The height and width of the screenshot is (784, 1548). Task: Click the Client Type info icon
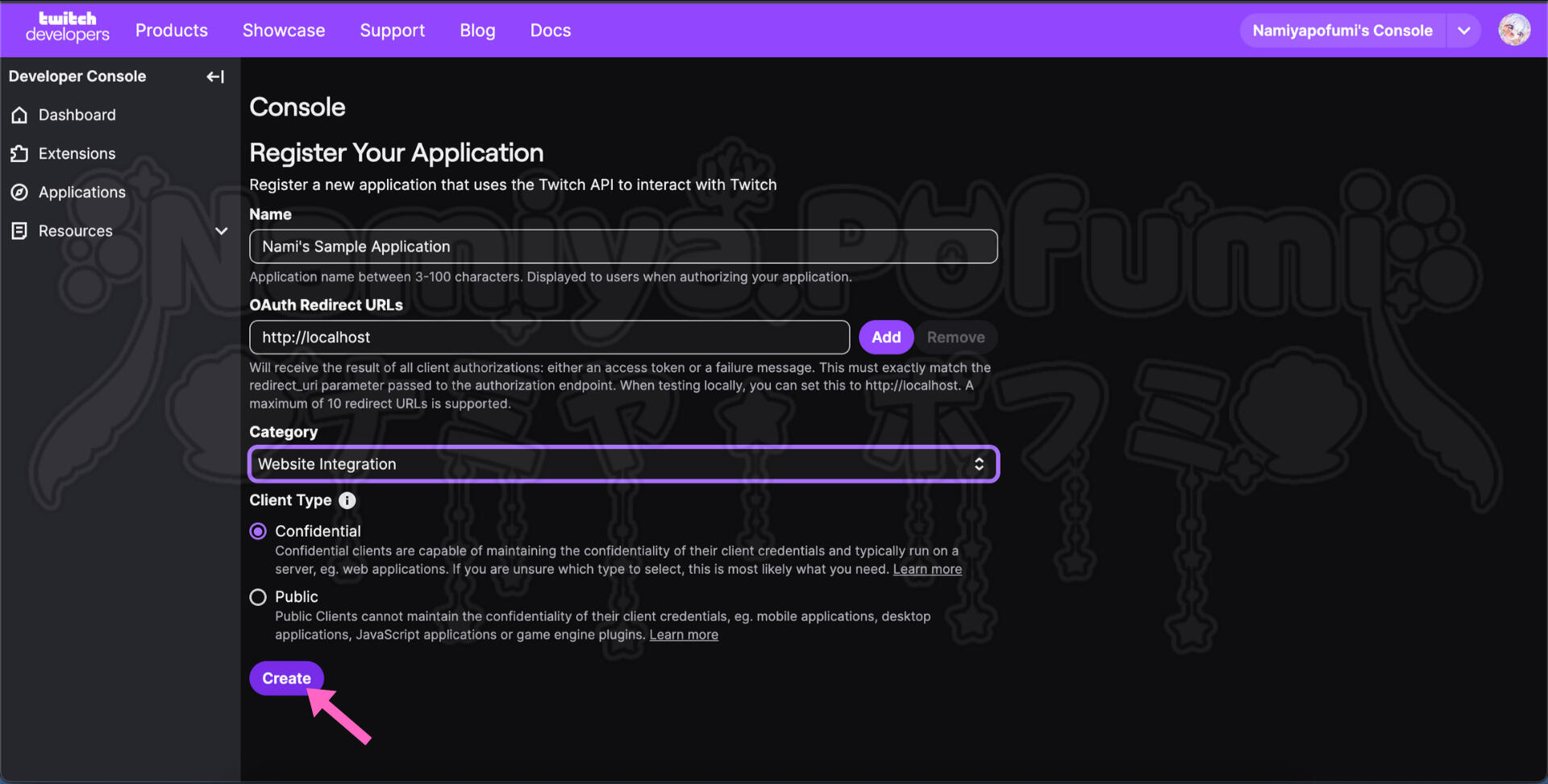click(x=347, y=500)
